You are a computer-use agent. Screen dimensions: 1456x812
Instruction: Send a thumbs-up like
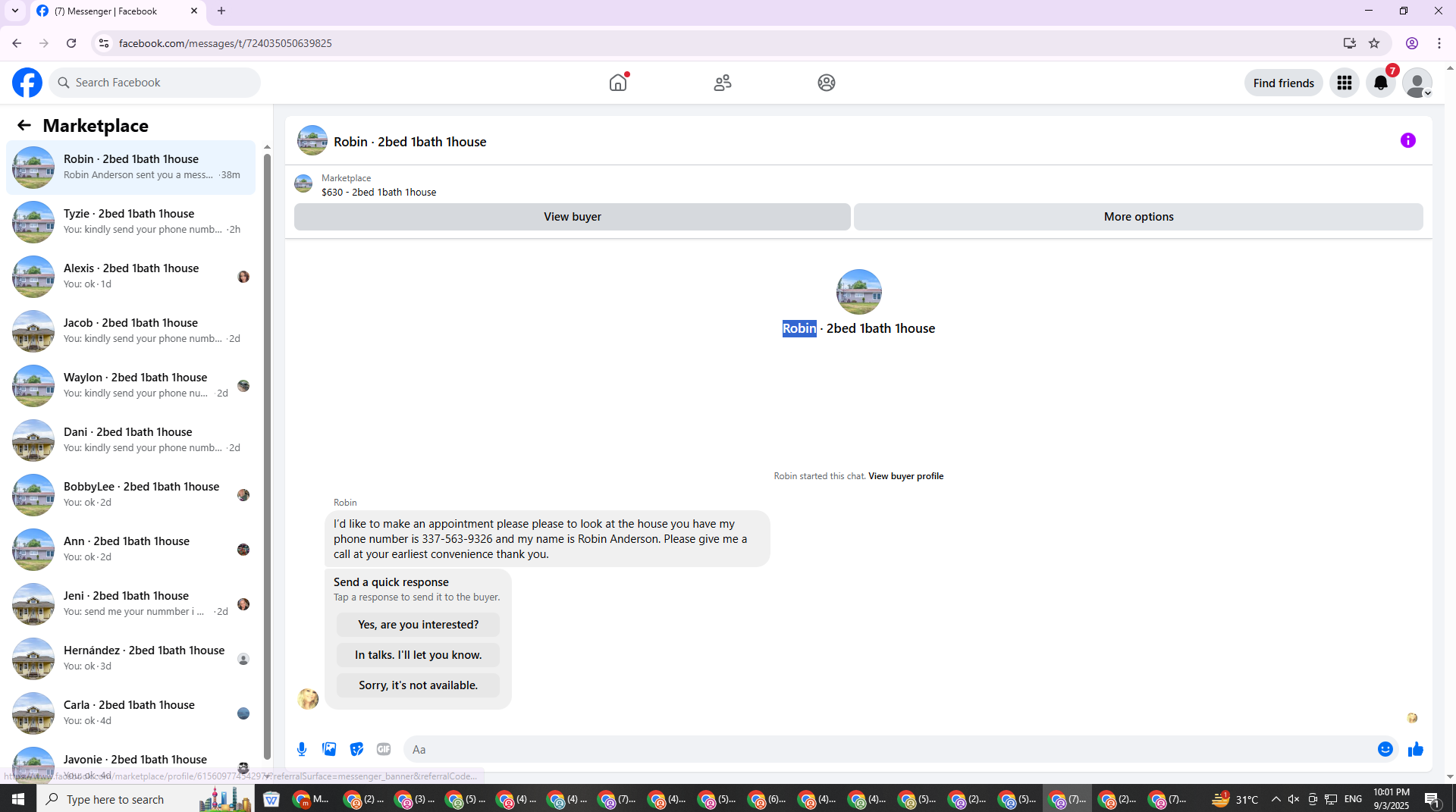coord(1416,749)
